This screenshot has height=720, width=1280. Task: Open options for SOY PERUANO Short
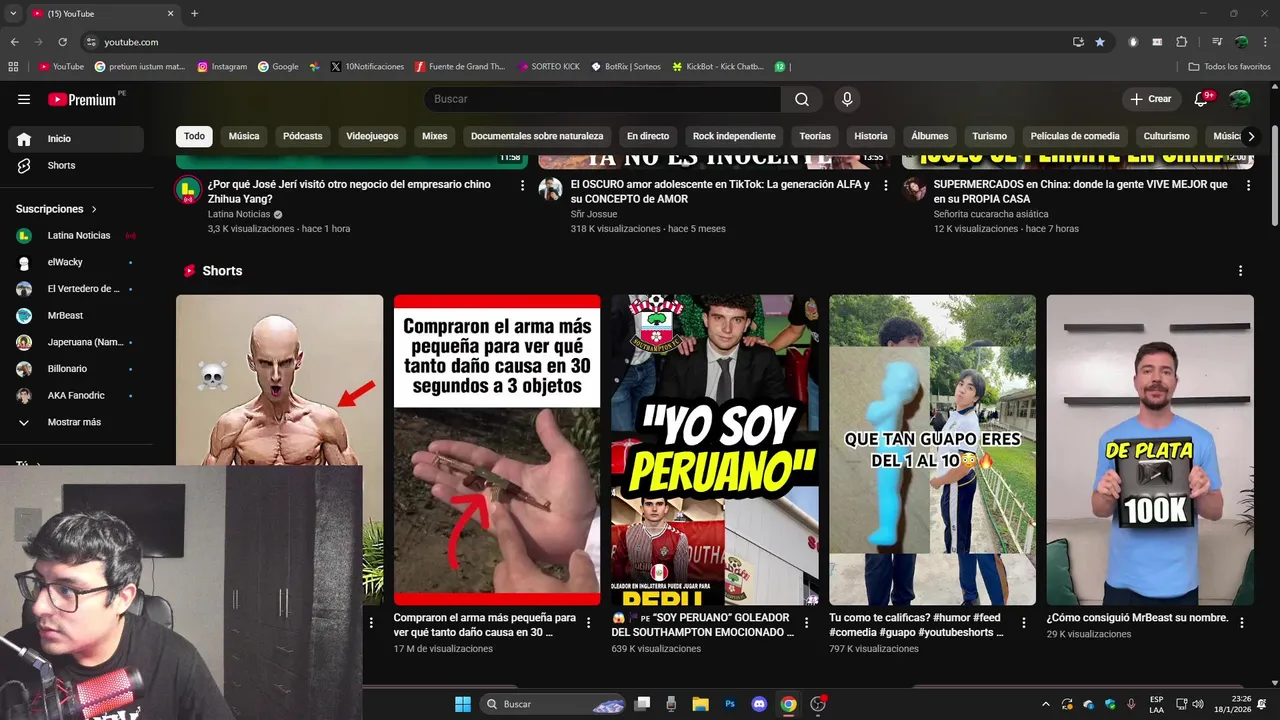tap(806, 622)
